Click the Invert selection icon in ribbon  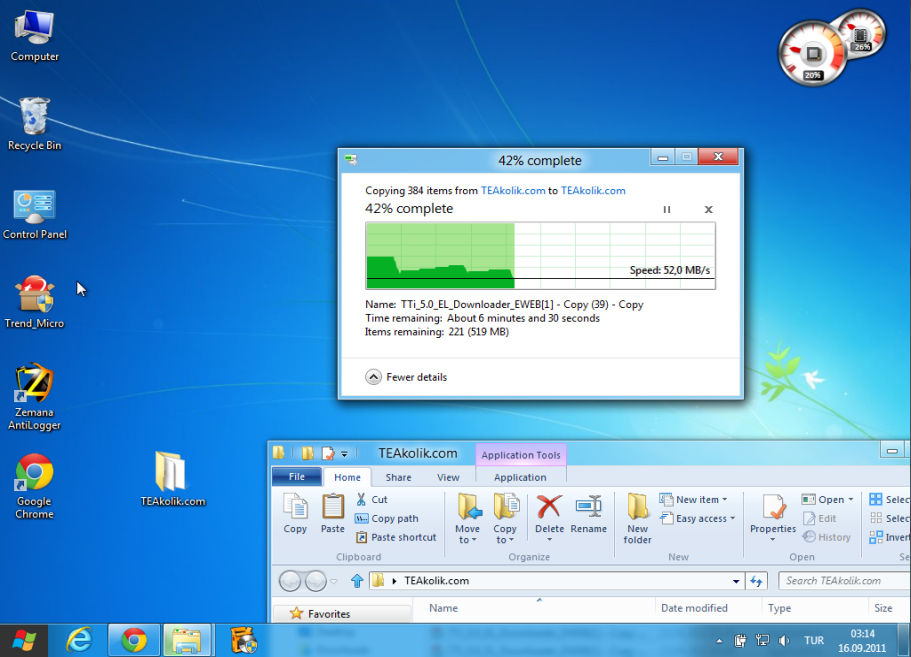[876, 538]
